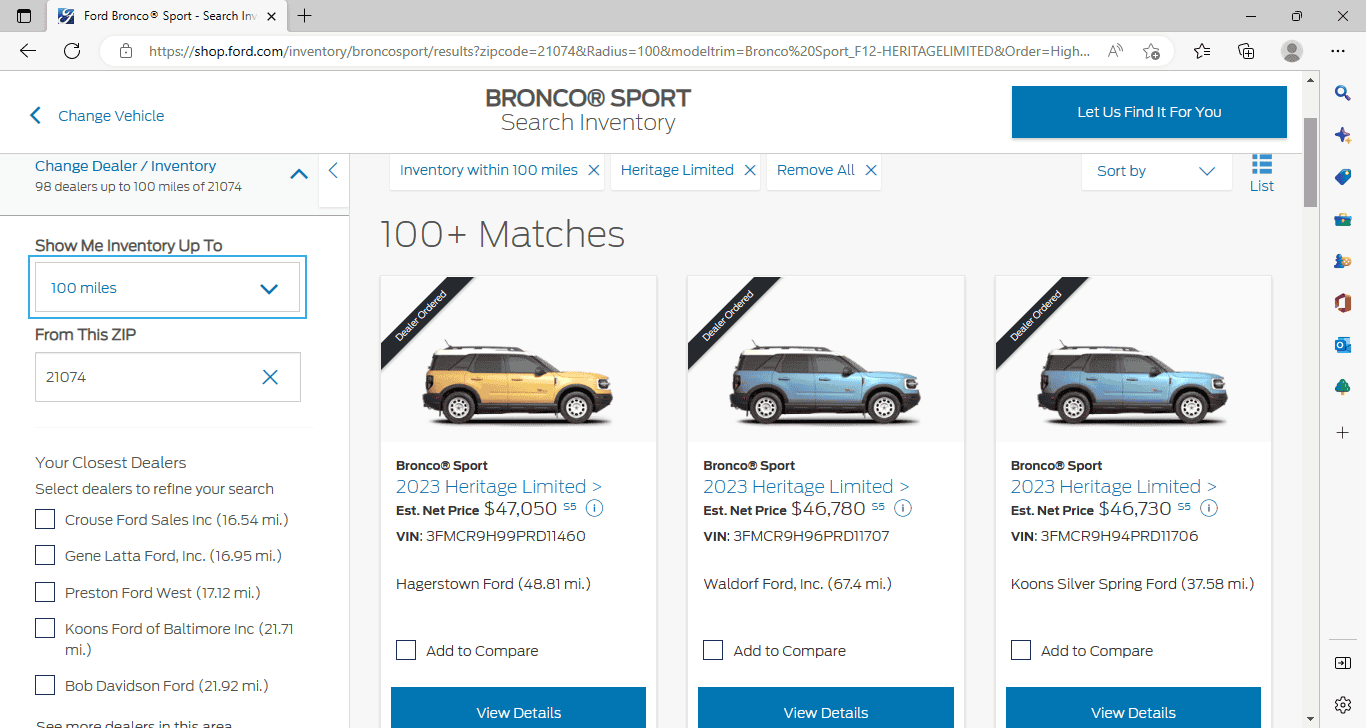Viewport: 1366px width, 728px height.
Task: Switch to List view icon
Action: [1261, 172]
